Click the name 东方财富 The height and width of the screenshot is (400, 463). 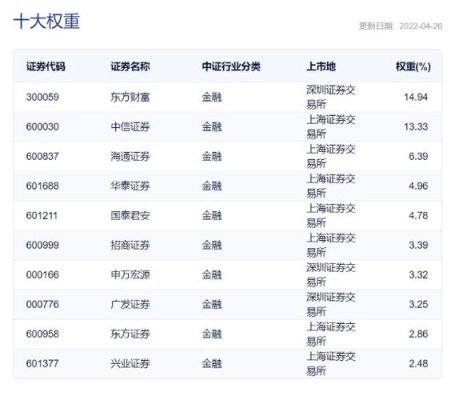[x=130, y=97]
